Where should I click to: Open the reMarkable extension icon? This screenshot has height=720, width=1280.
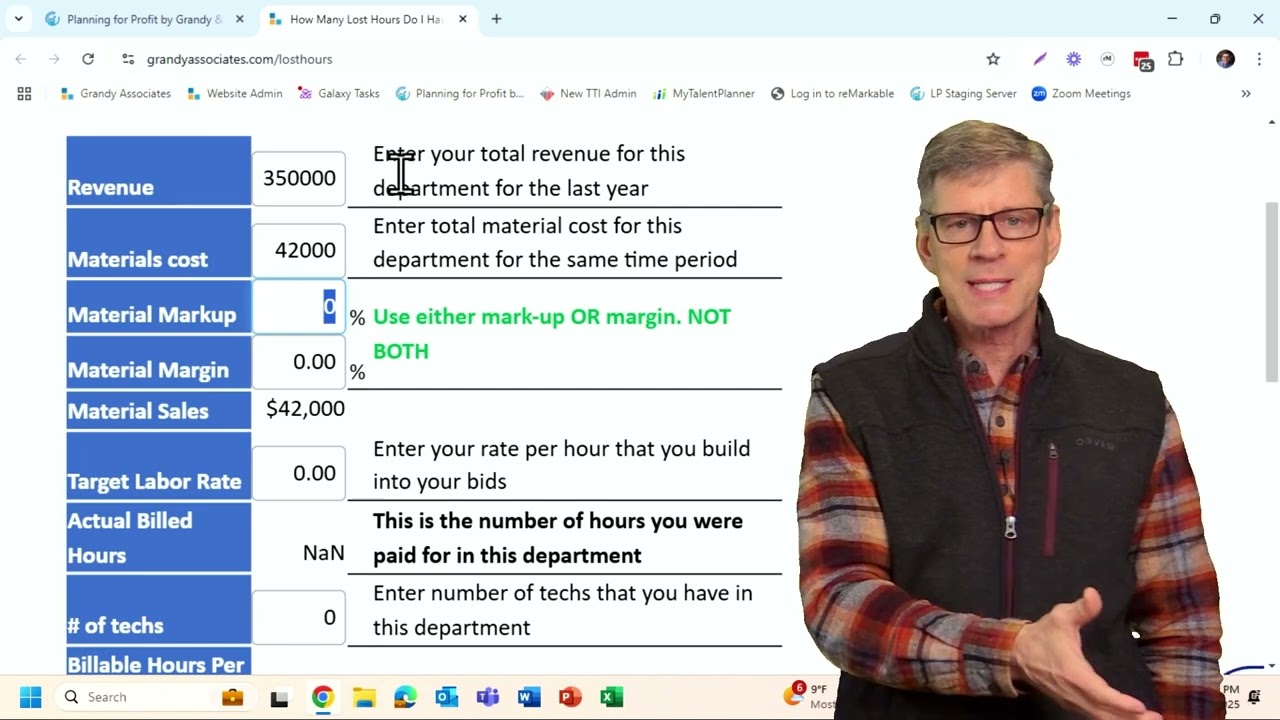(x=1107, y=59)
